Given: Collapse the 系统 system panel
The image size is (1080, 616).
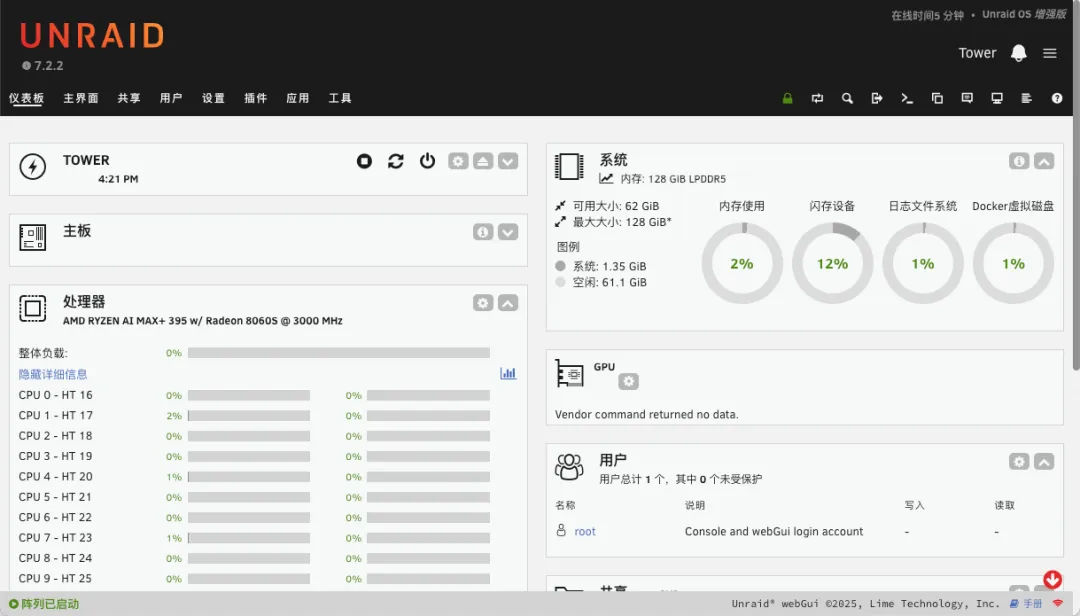Looking at the screenshot, I should pyautogui.click(x=1044, y=161).
